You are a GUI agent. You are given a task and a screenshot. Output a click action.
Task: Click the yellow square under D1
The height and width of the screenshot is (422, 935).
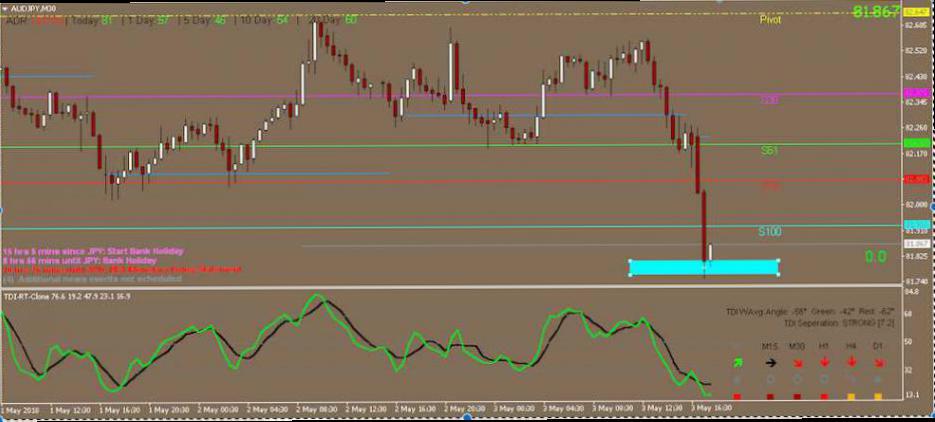[878, 397]
